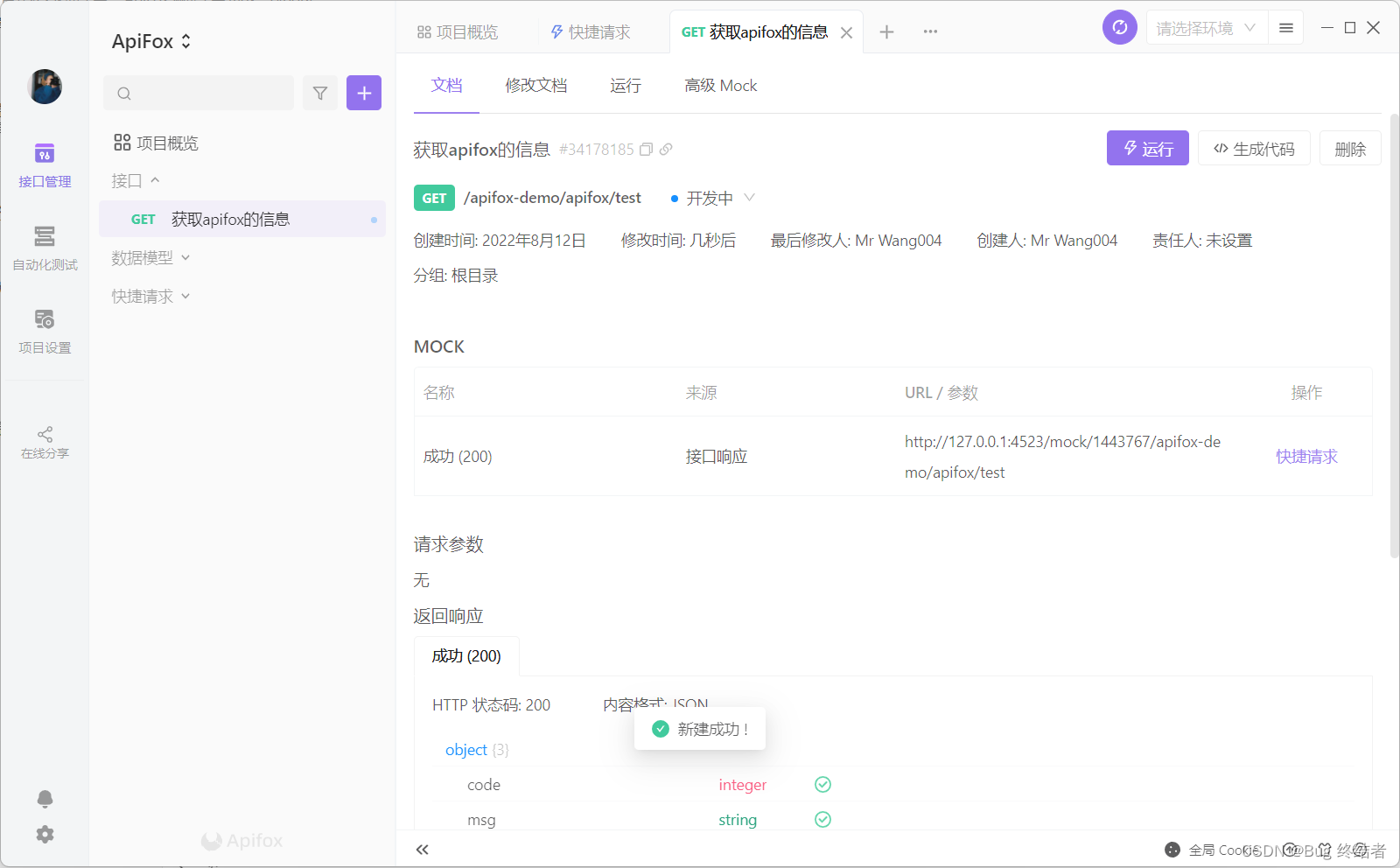Click the user avatar picture
This screenshot has width=1400, height=868.
45,87
